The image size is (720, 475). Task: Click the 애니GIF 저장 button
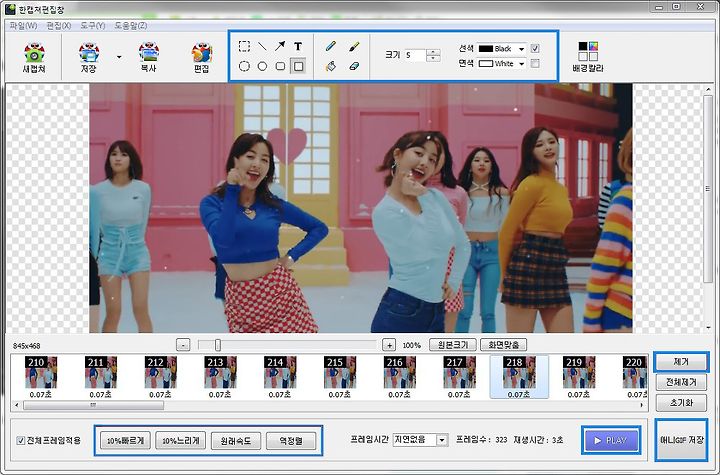point(681,440)
